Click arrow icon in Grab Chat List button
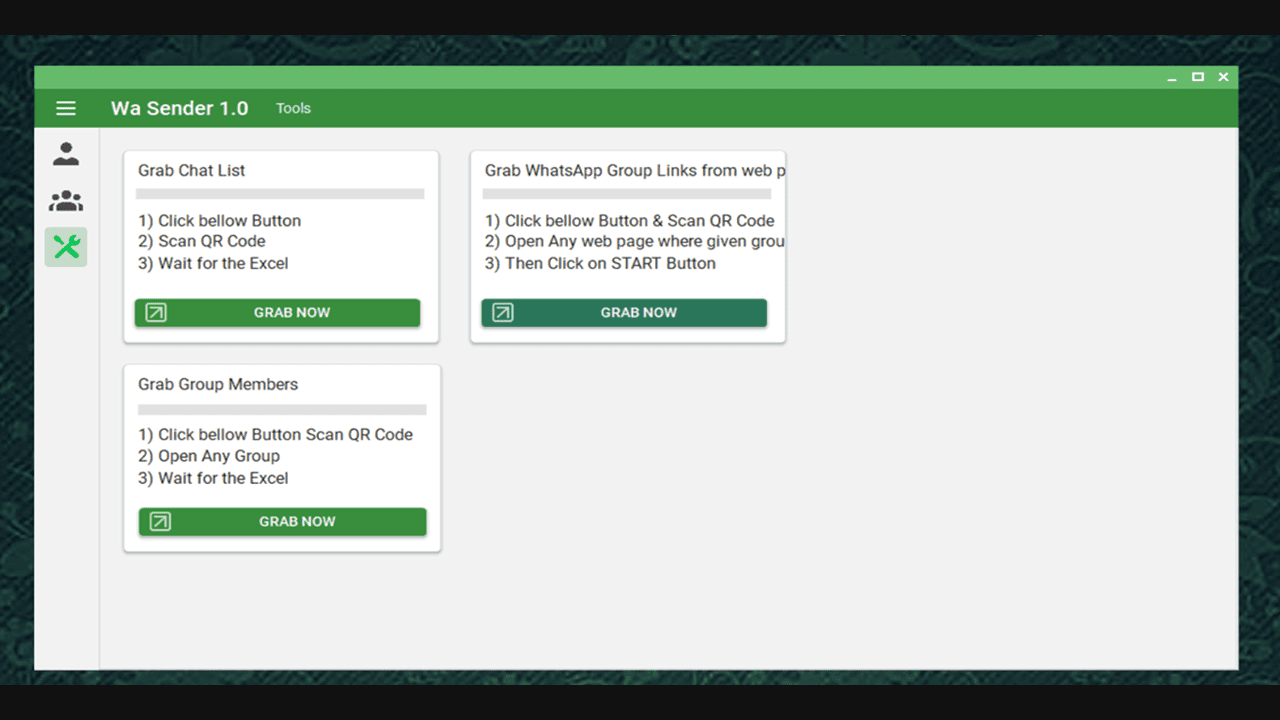The width and height of the screenshot is (1280, 720). 156,313
